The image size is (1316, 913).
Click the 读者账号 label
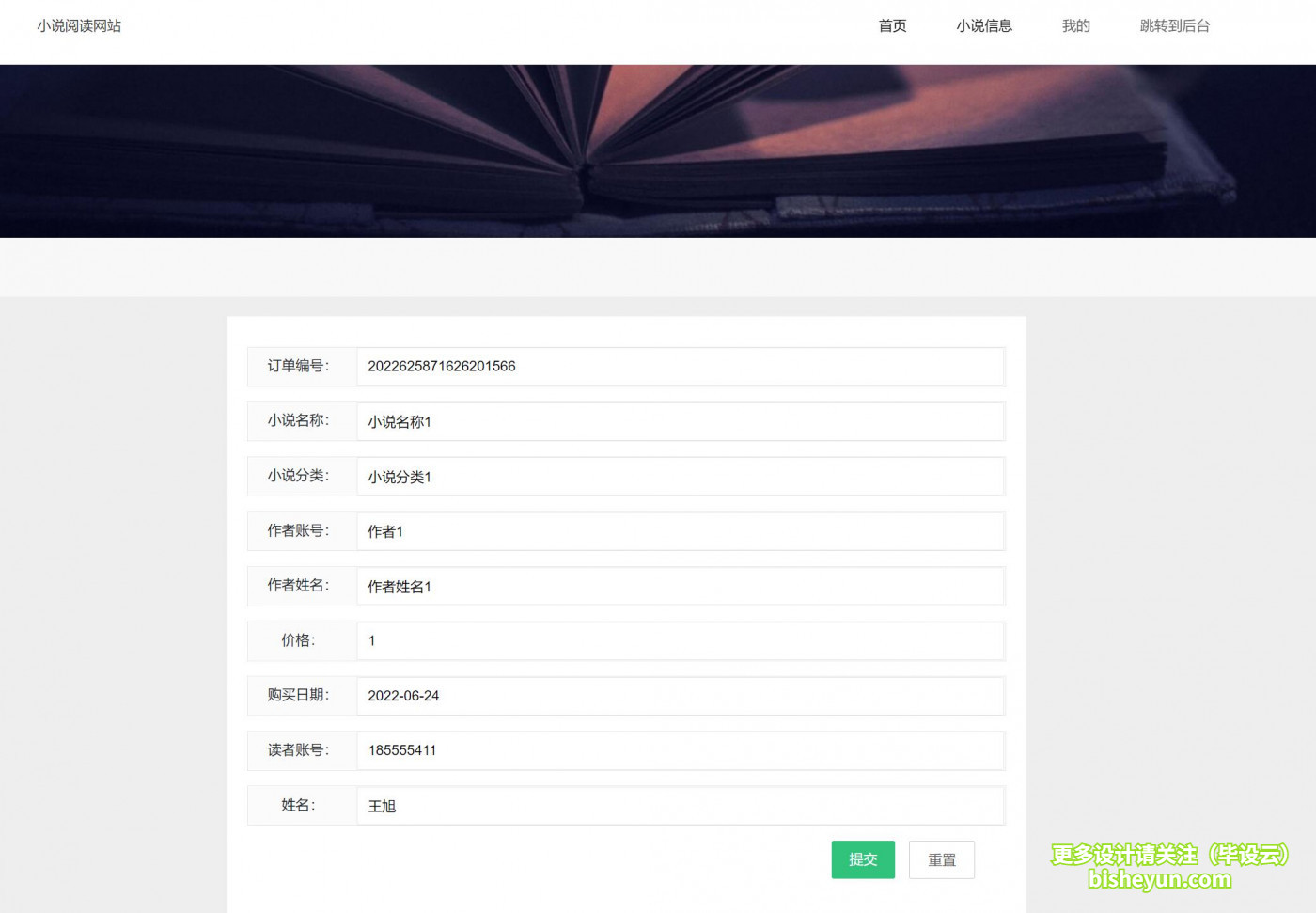[x=298, y=749]
